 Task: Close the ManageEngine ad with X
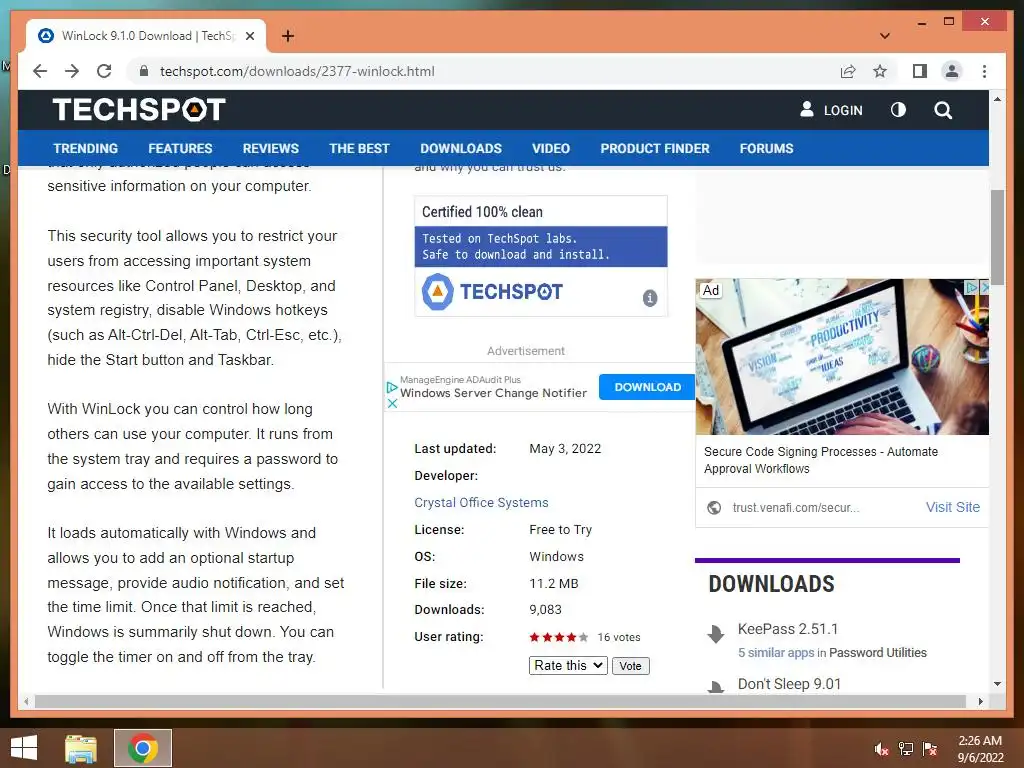(392, 404)
